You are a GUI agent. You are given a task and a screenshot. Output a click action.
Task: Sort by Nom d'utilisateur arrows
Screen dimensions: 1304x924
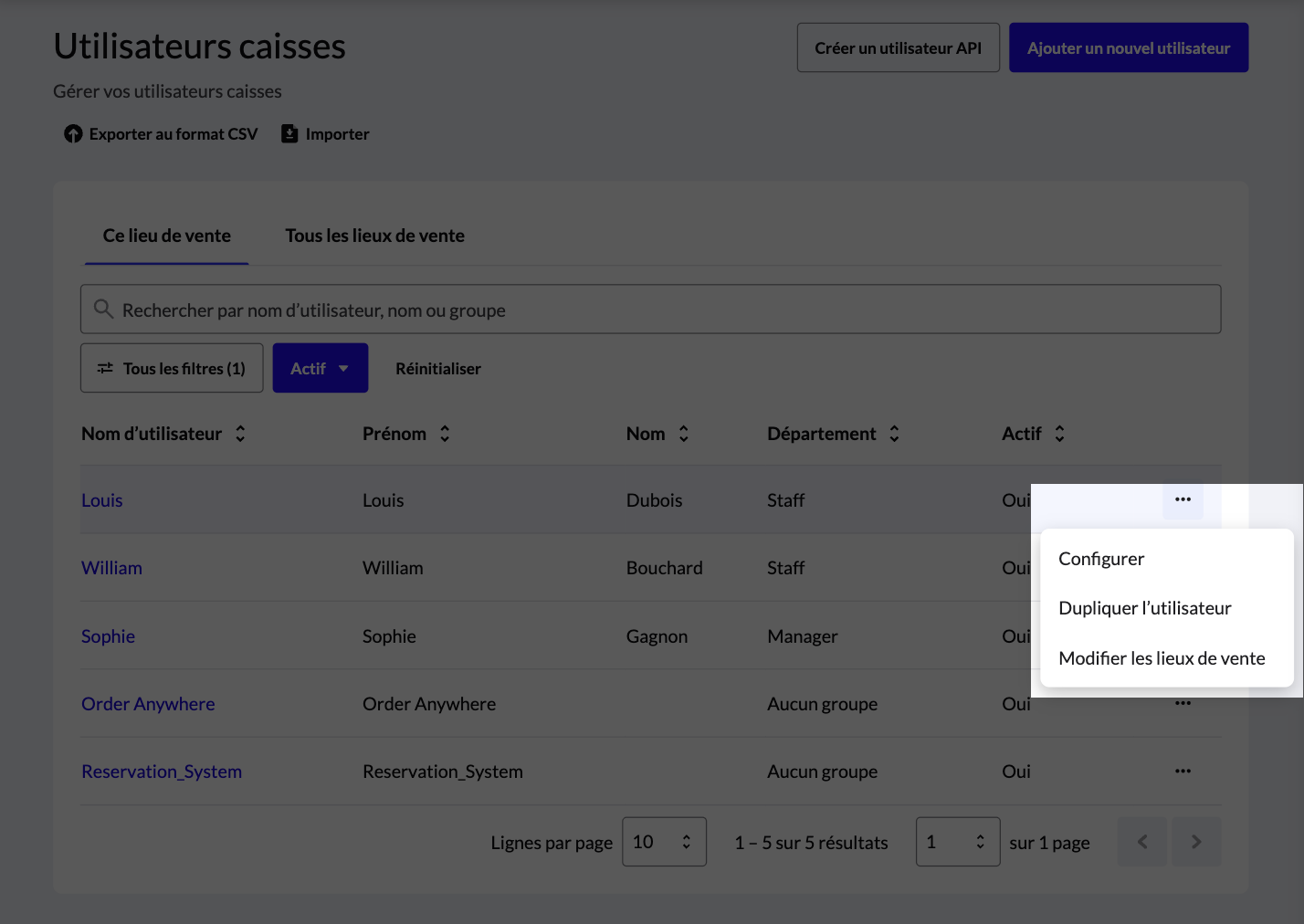point(240,434)
